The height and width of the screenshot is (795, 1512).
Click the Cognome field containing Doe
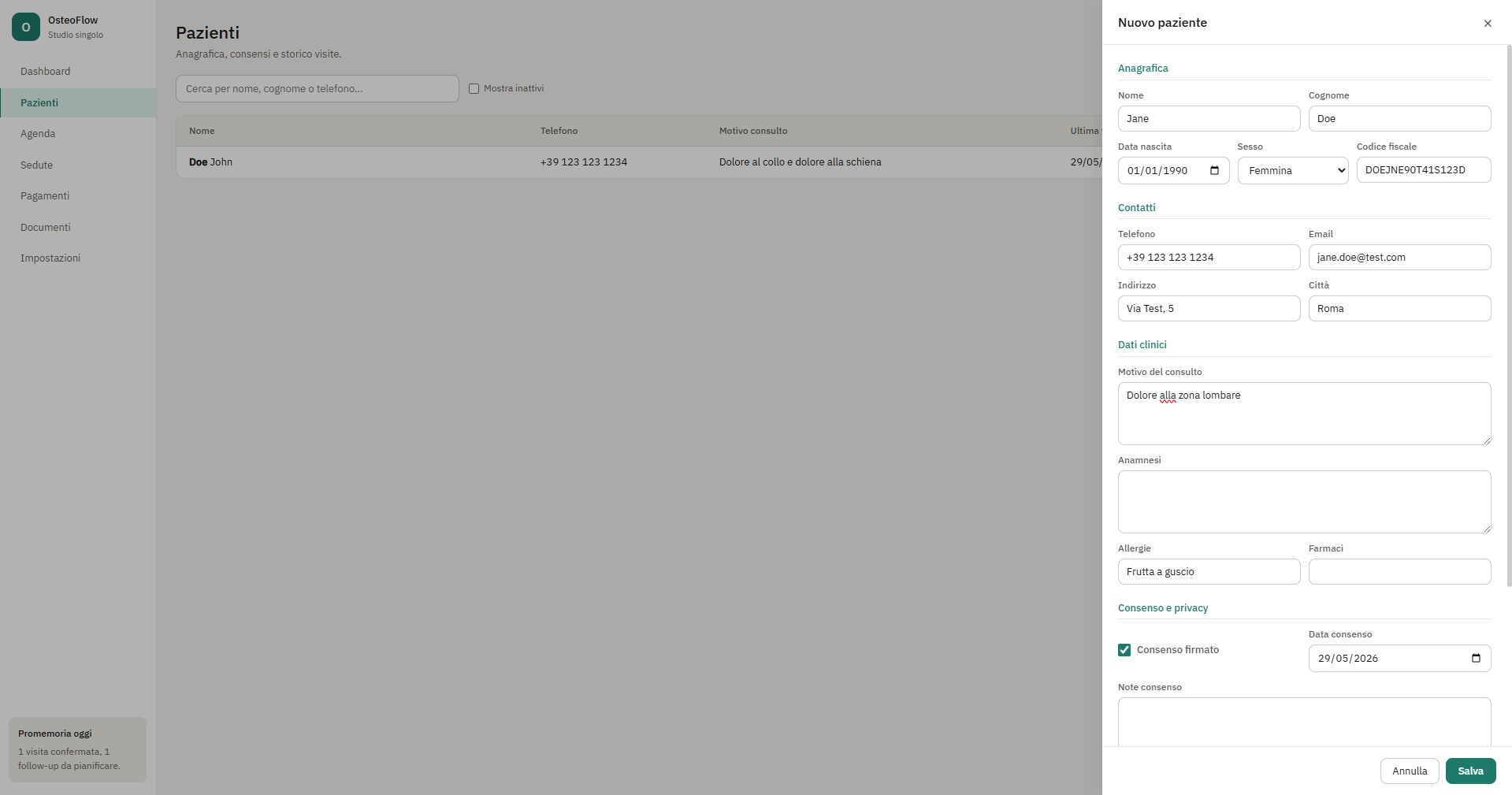tap(1399, 118)
